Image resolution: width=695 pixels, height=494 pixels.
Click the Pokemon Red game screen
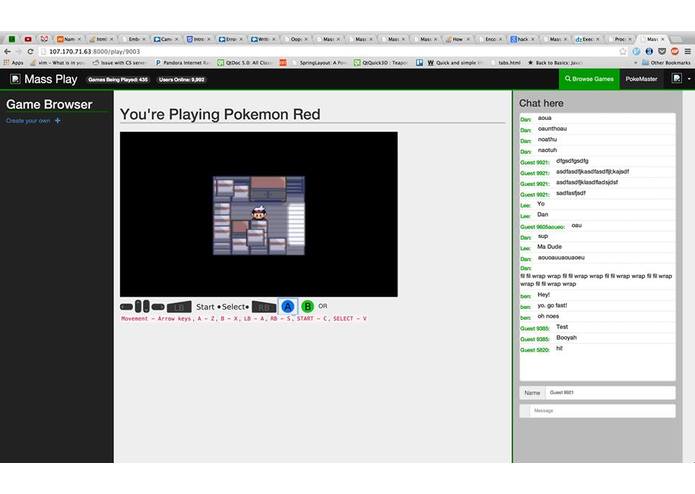tap(259, 215)
